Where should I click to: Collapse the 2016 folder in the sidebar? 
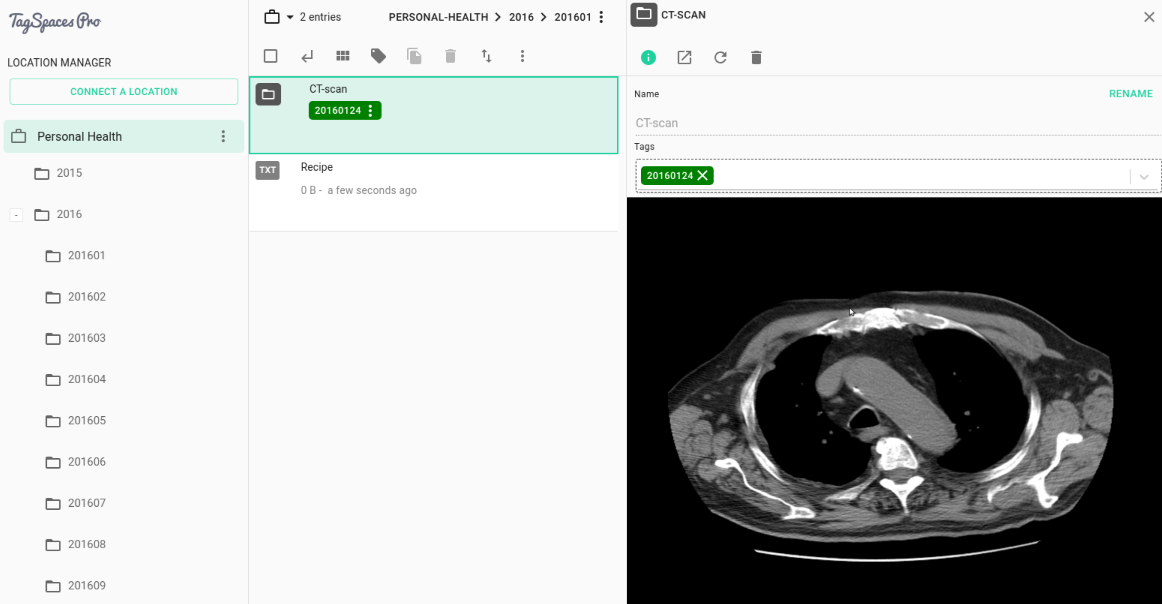[16, 214]
